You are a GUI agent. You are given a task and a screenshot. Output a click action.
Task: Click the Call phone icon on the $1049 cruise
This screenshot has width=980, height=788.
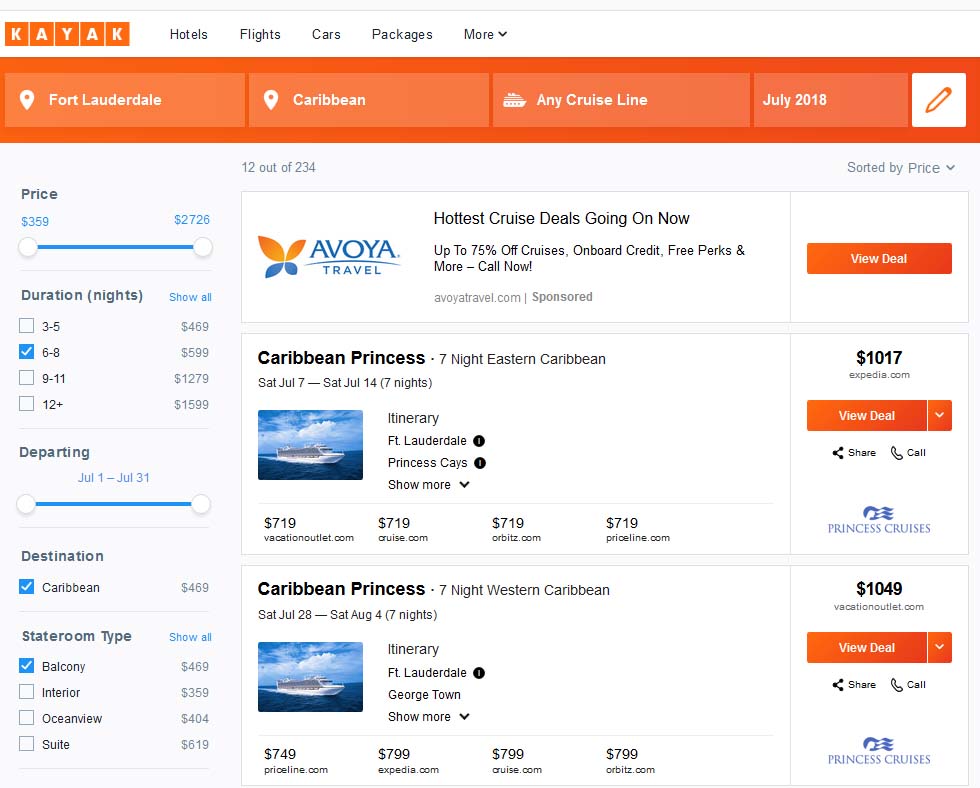(x=896, y=685)
